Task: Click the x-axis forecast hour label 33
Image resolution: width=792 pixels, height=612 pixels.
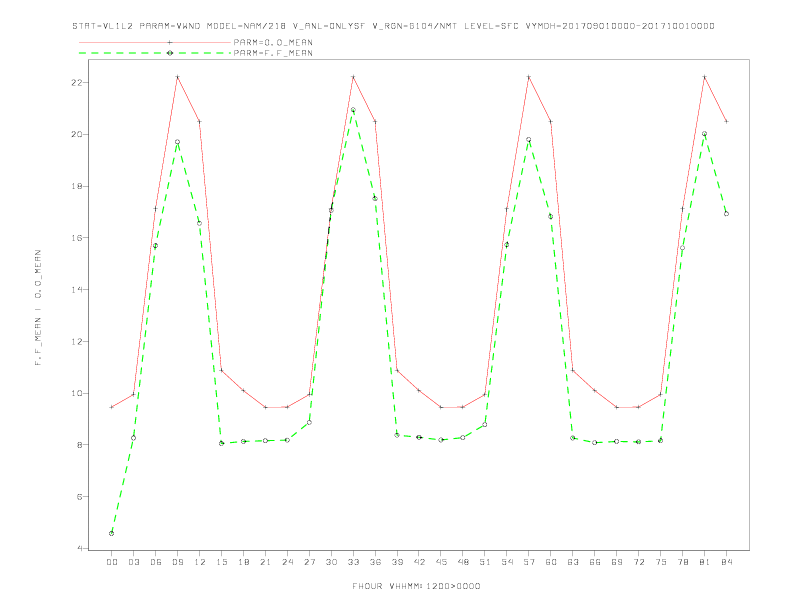Action: [x=353, y=562]
